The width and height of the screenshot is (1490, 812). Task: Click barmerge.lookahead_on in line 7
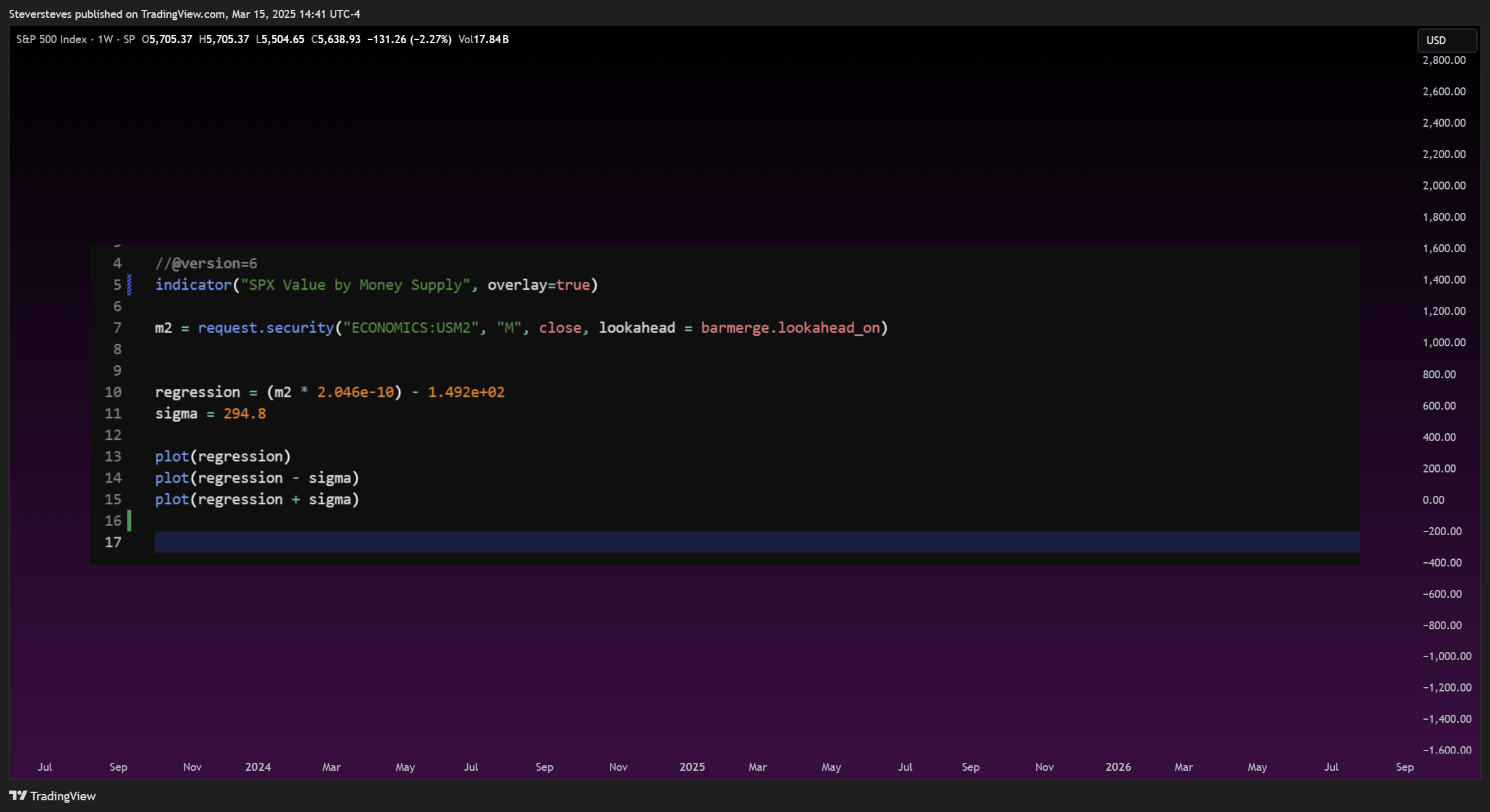[790, 328]
